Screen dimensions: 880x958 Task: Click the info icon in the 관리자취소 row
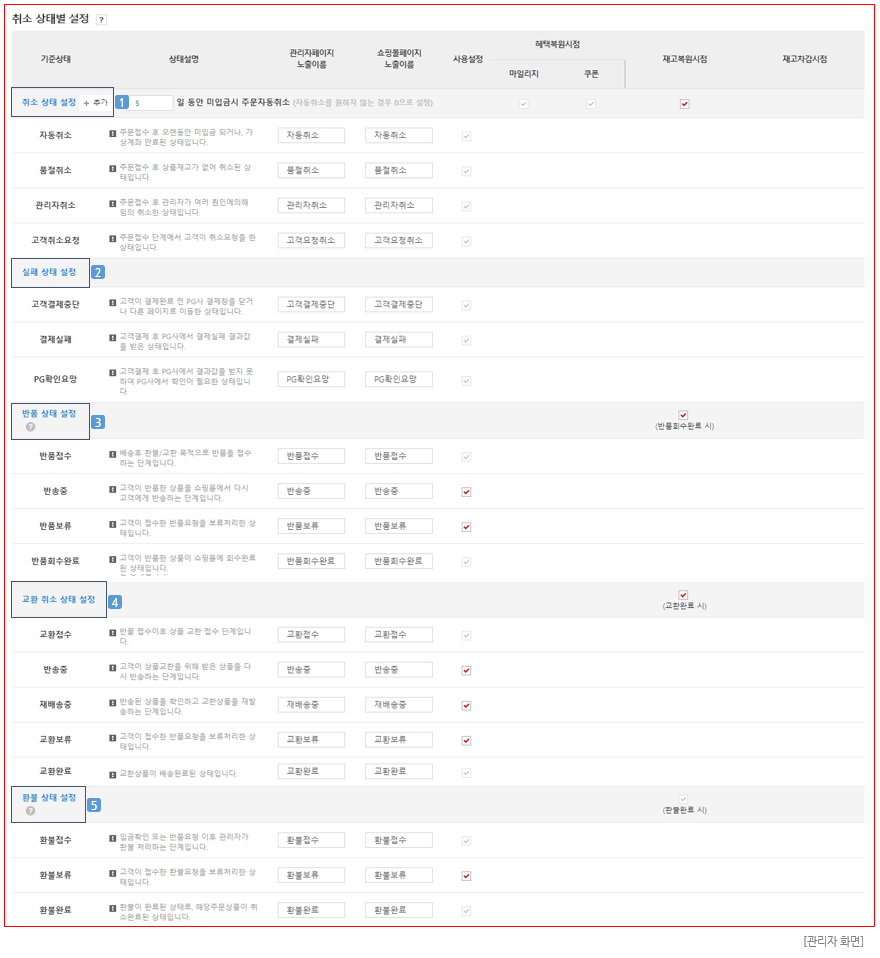(x=112, y=203)
